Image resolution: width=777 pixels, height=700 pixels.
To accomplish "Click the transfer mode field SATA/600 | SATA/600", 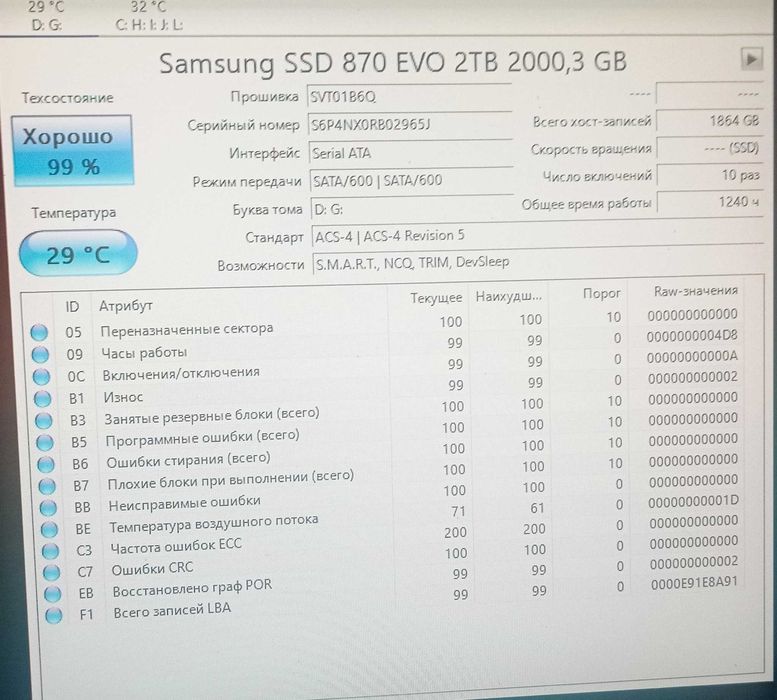I will tap(412, 181).
